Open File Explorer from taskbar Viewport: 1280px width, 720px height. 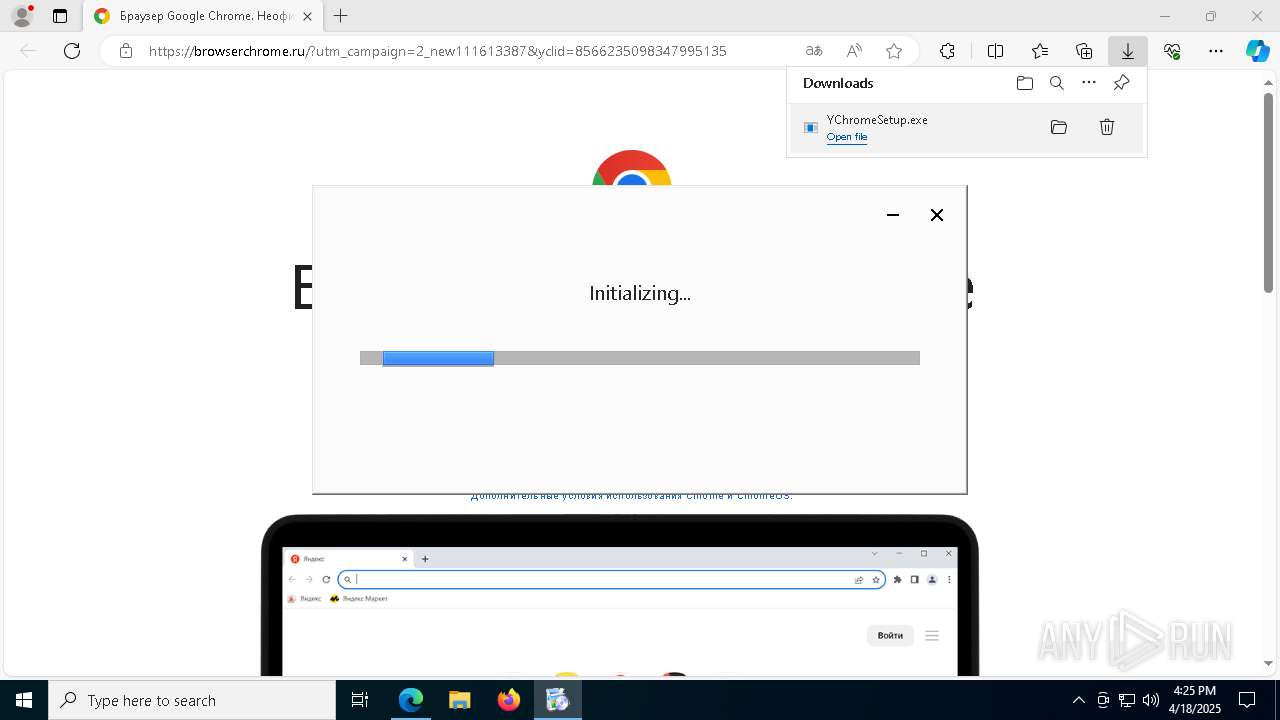459,700
